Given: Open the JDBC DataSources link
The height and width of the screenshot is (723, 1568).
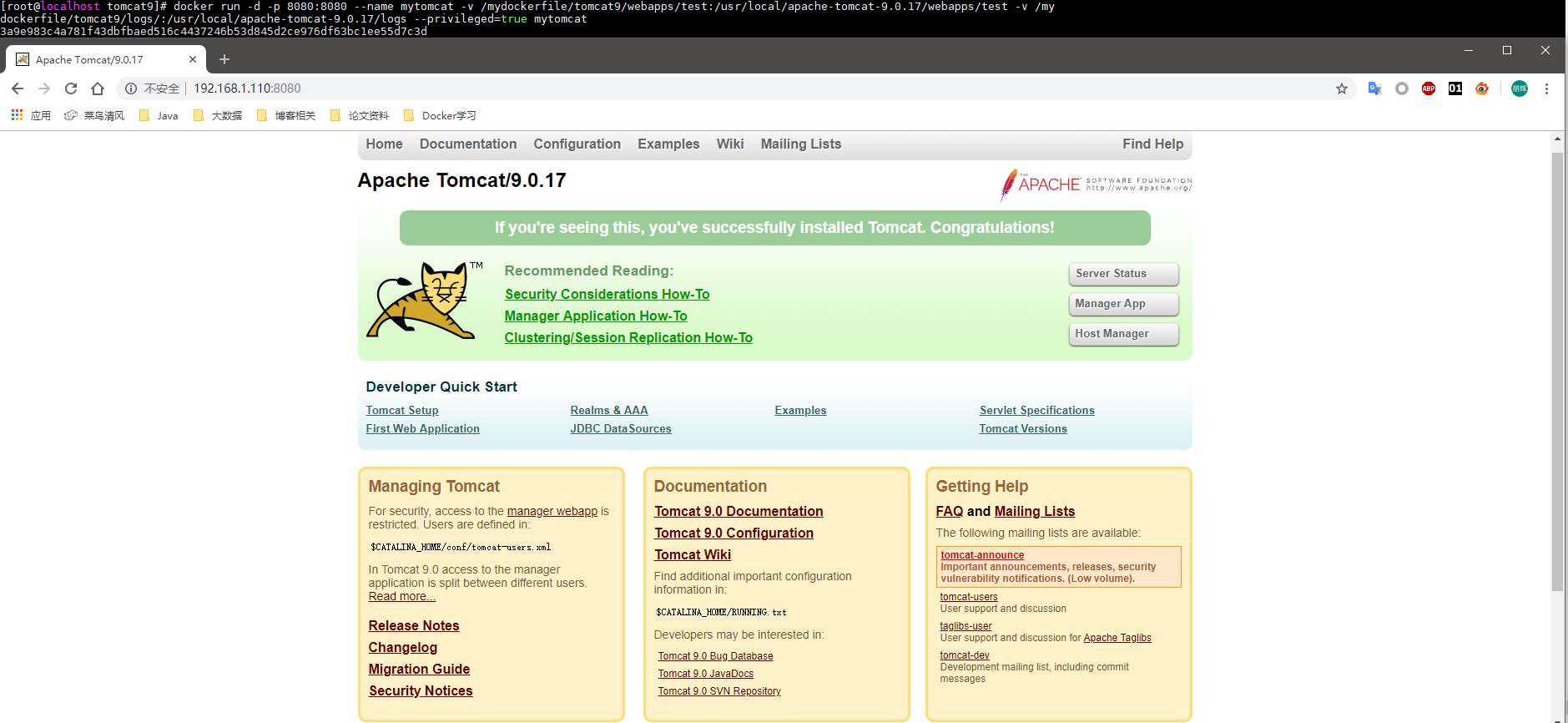Looking at the screenshot, I should [620, 428].
